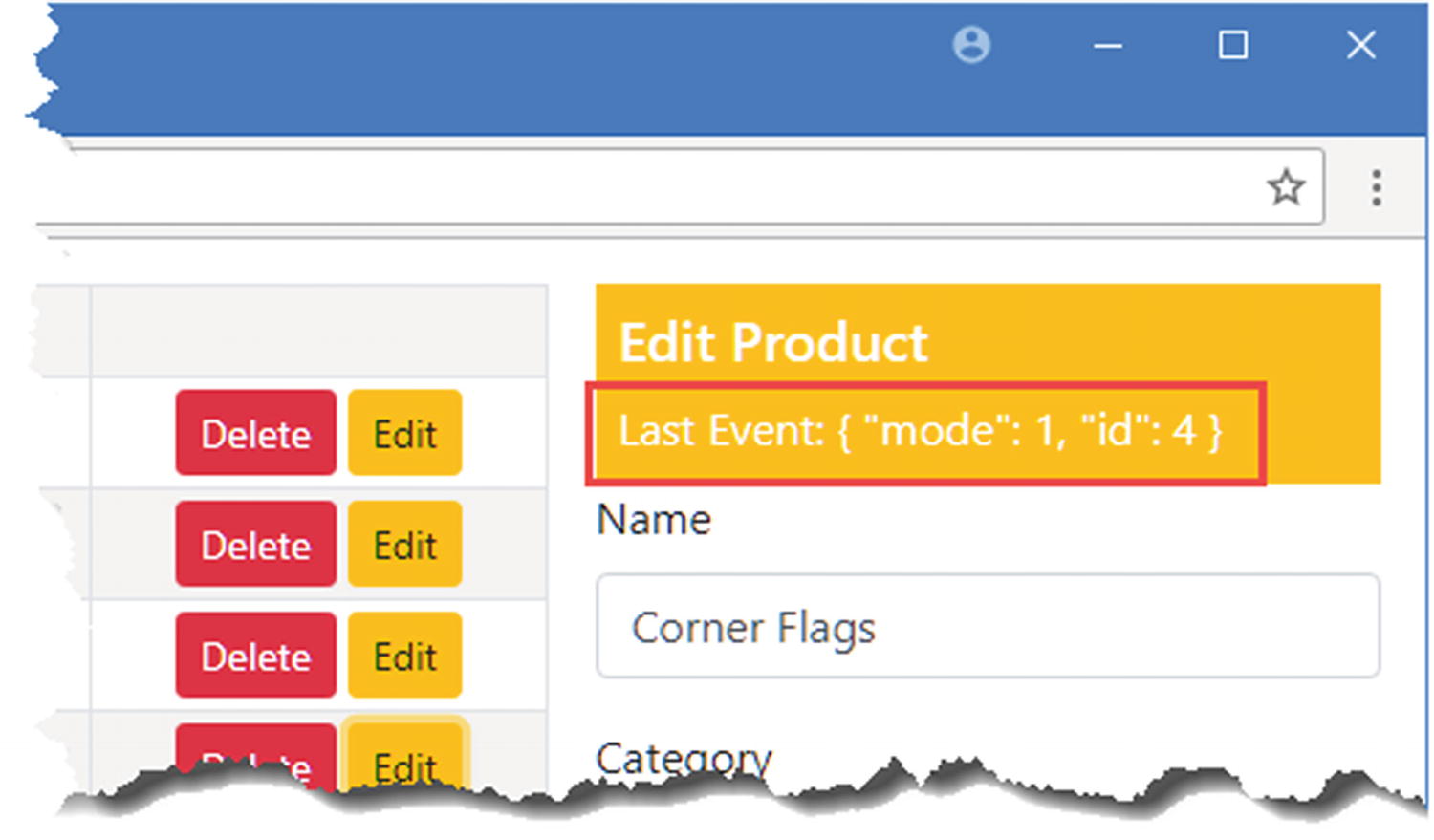The width and height of the screenshot is (1434, 840).
Task: Select the Last Event message text
Action: 920,431
